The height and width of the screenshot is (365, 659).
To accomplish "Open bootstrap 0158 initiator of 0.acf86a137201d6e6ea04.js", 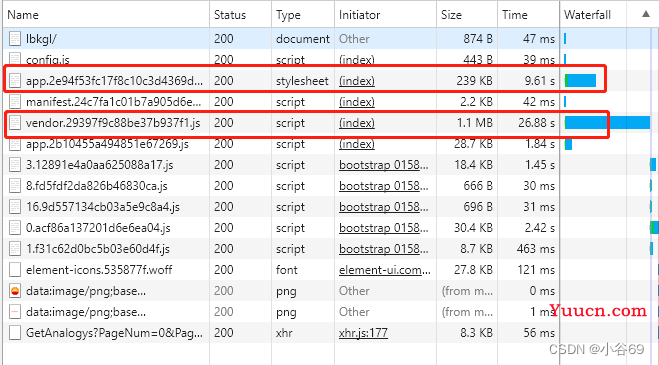I will click(384, 228).
